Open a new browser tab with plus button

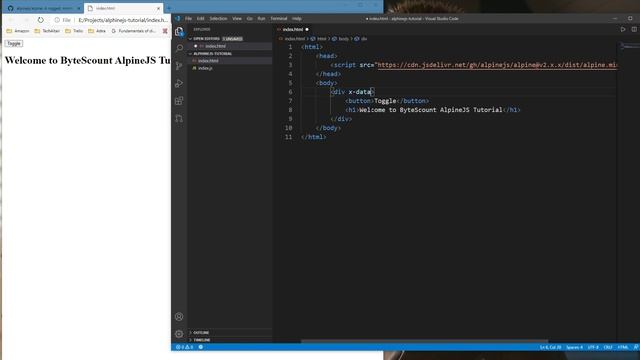click(x=169, y=8)
